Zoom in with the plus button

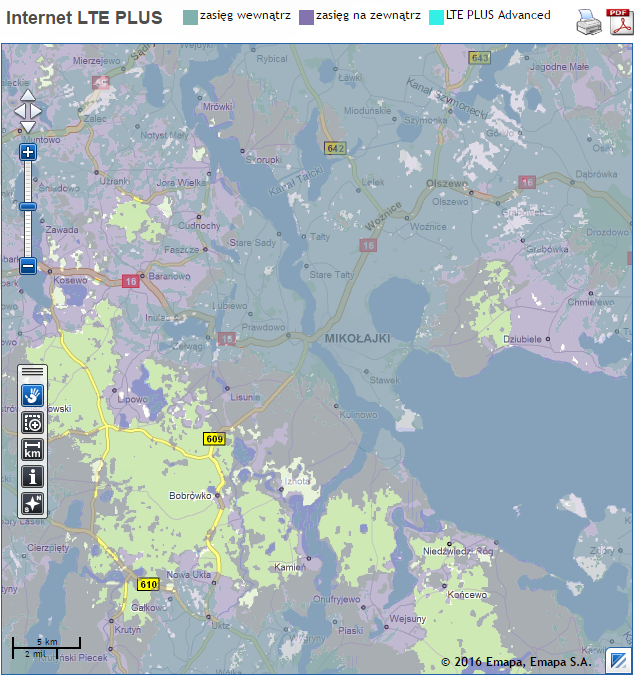[28, 152]
